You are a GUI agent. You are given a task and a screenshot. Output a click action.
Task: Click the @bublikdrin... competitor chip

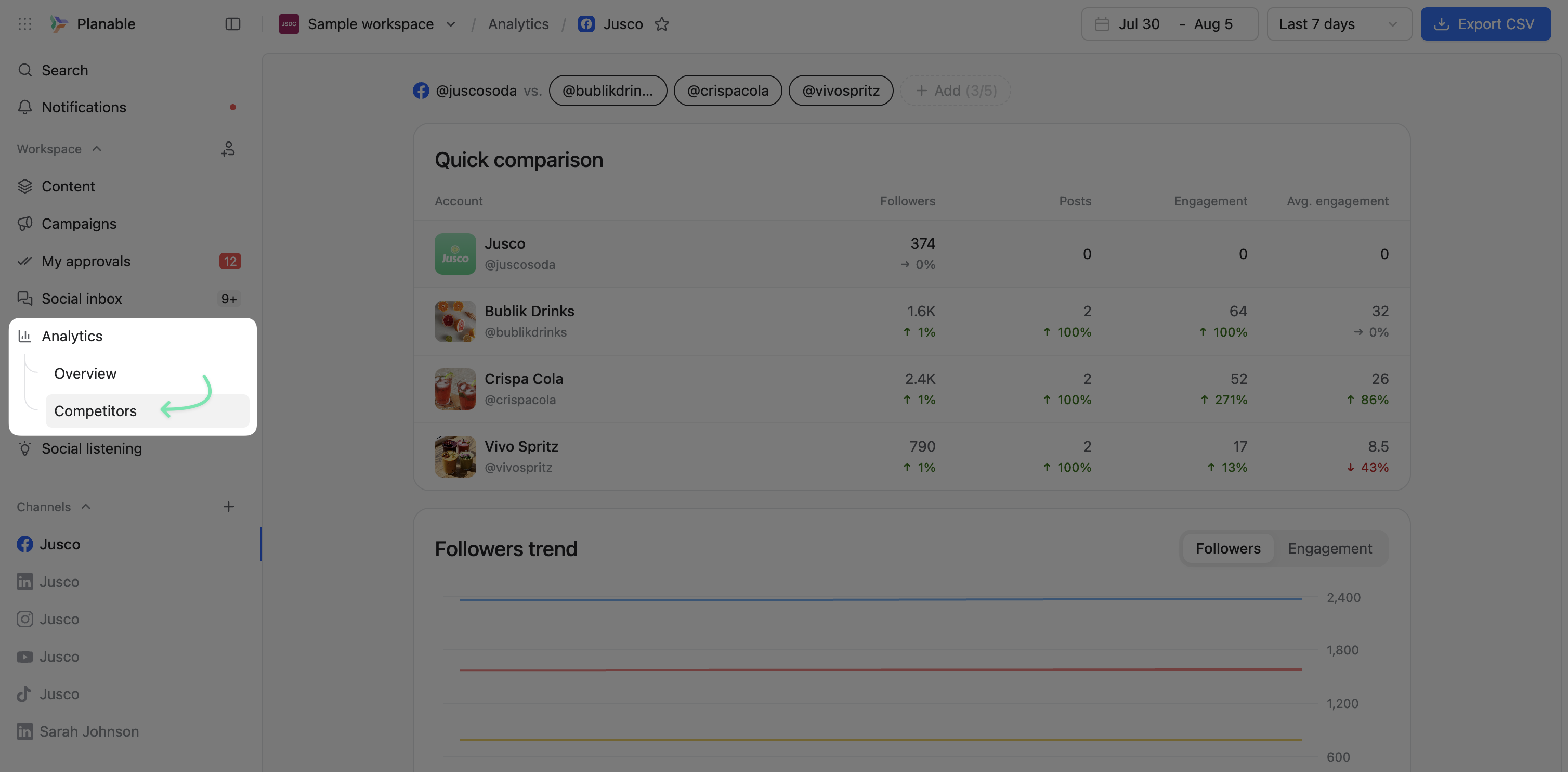coord(607,90)
